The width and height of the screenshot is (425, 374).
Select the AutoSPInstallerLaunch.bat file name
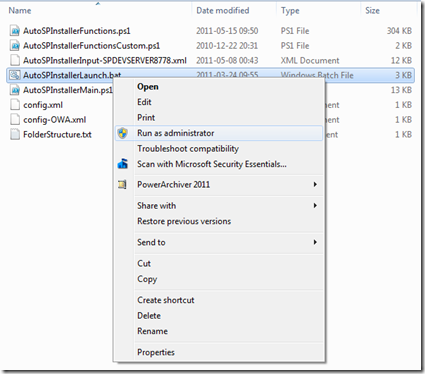(72, 75)
